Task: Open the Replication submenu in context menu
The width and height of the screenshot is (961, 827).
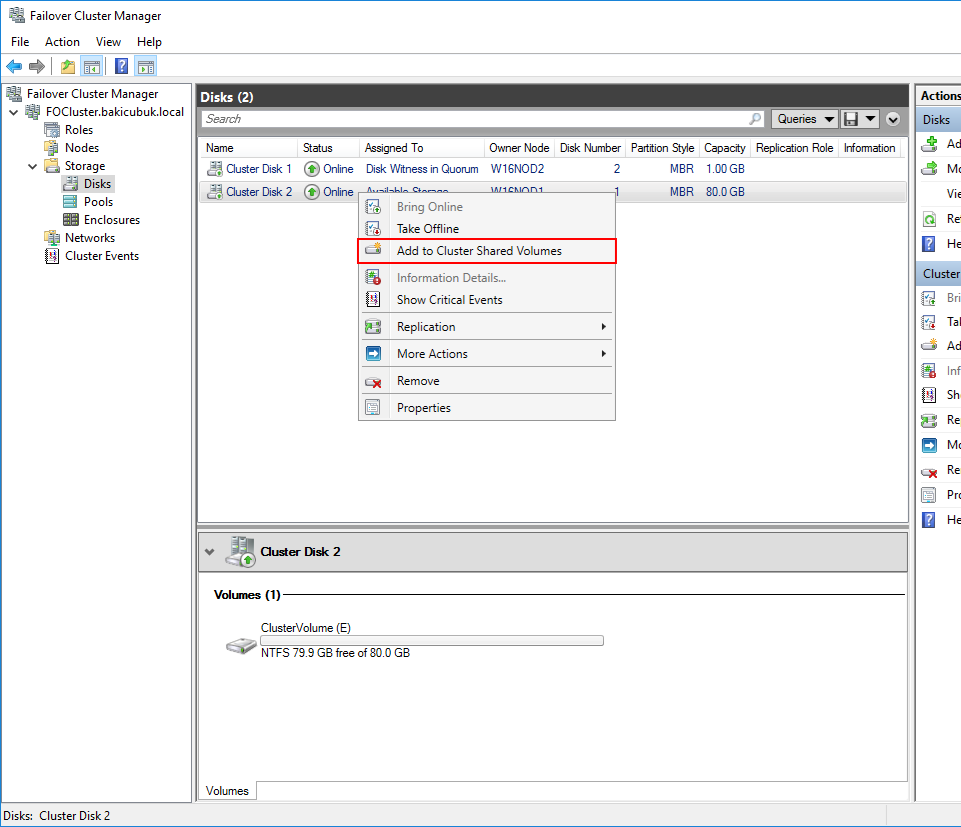Action: click(487, 327)
